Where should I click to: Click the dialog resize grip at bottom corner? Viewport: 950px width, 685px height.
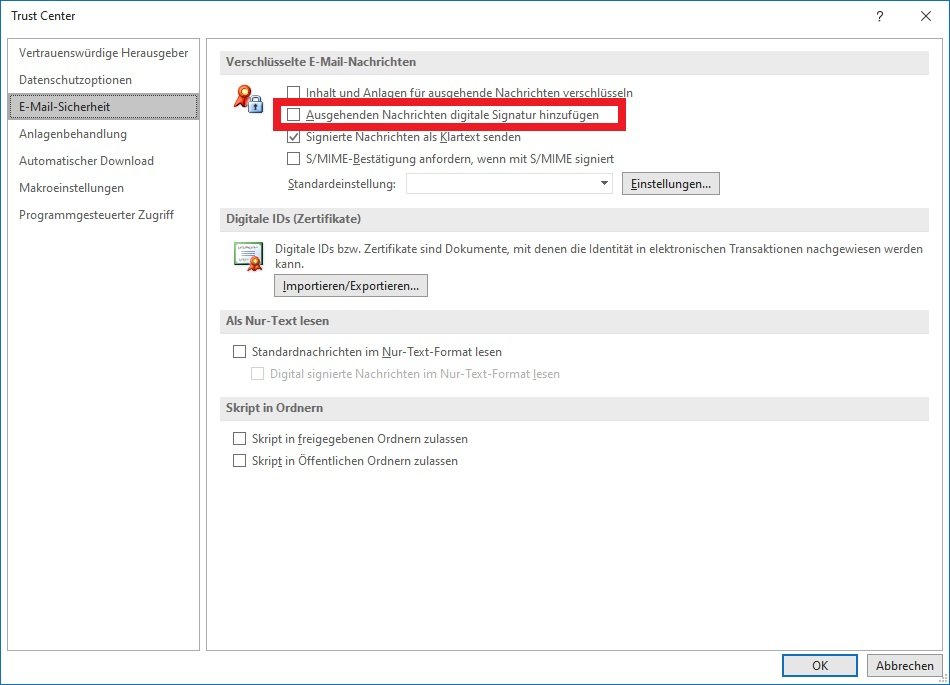(x=943, y=678)
